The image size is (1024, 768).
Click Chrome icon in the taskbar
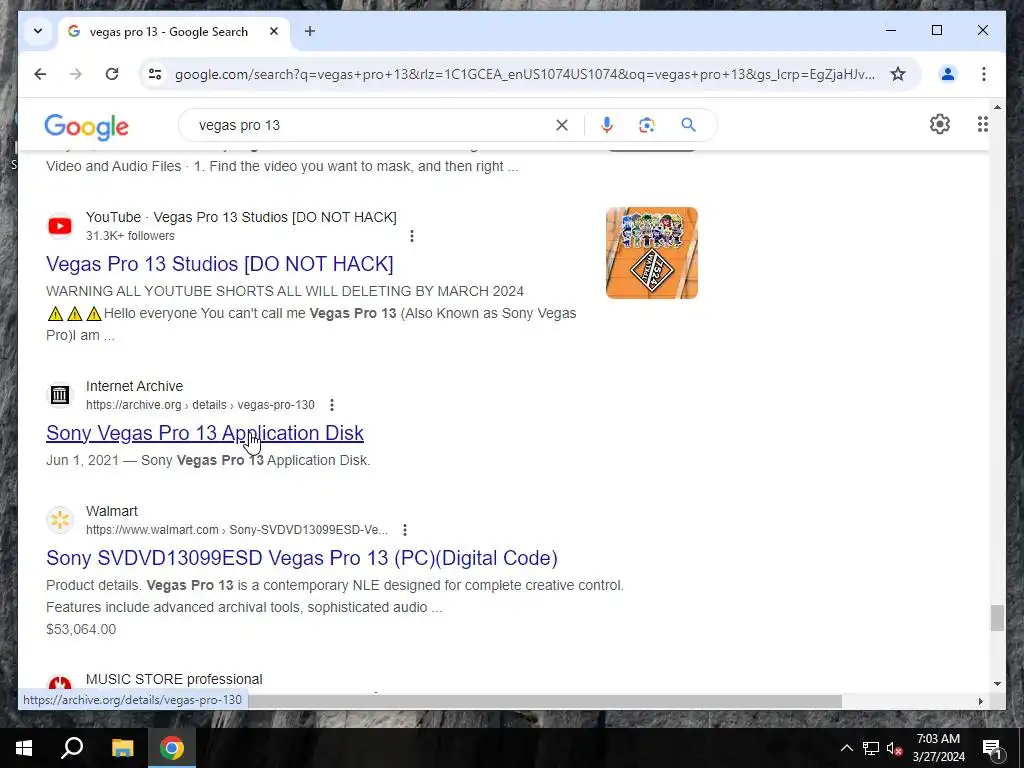(172, 748)
